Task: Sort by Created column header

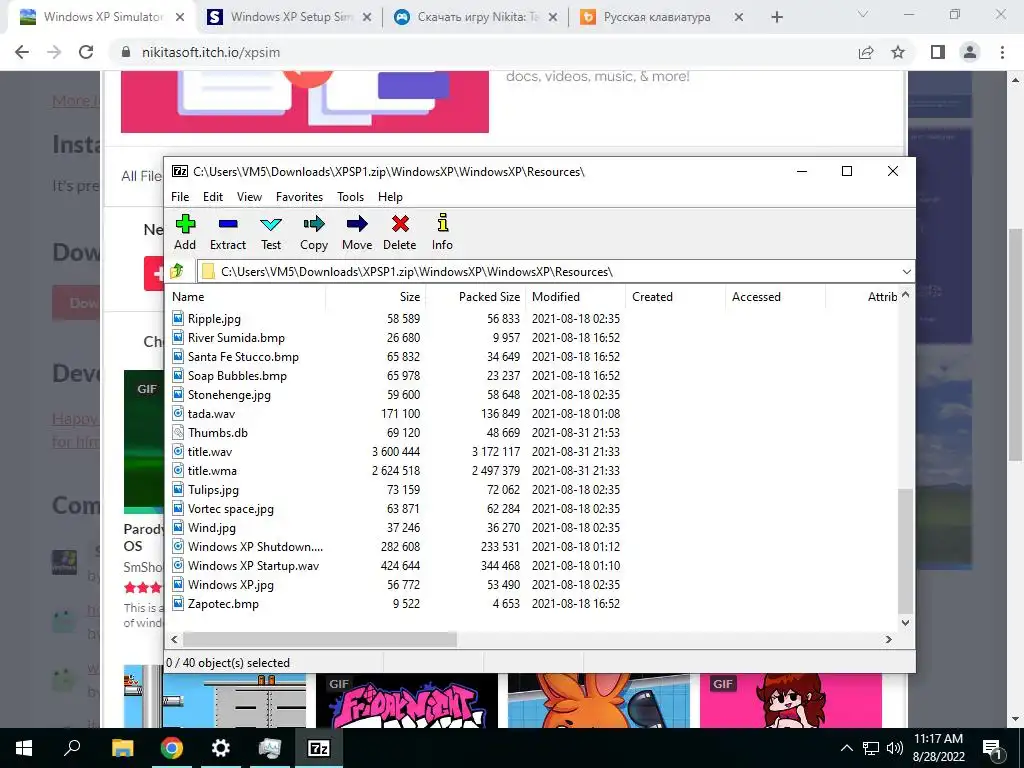Action: point(675,296)
